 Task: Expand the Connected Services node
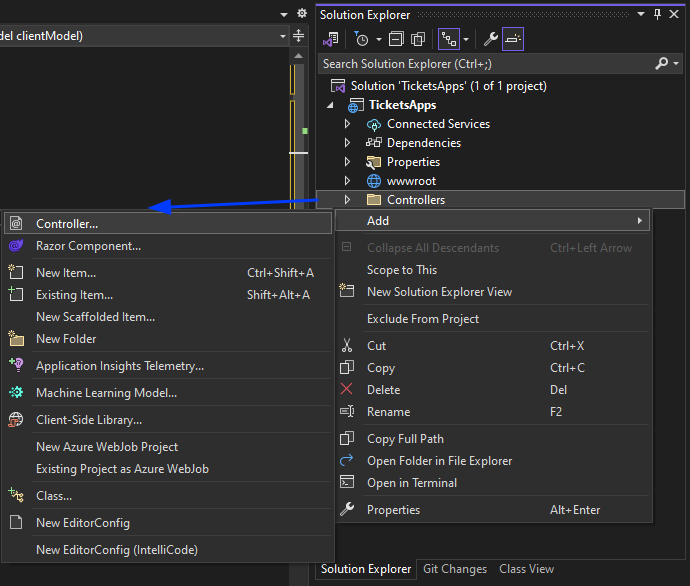coord(347,124)
